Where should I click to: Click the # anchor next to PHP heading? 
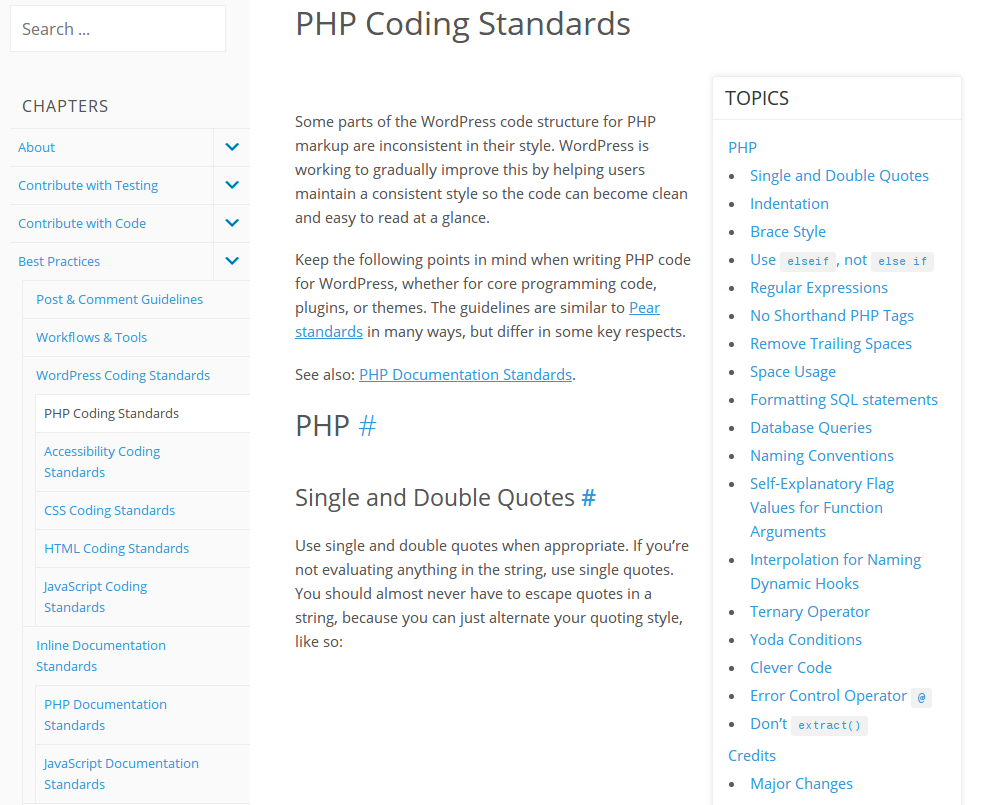point(367,426)
